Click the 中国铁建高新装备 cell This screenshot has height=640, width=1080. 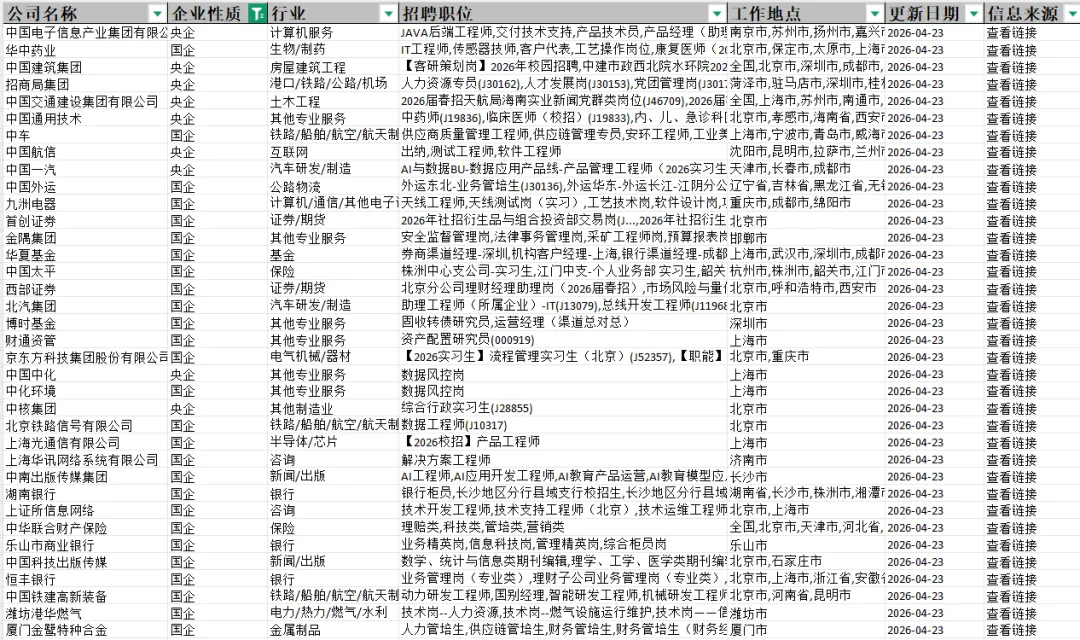85,596
